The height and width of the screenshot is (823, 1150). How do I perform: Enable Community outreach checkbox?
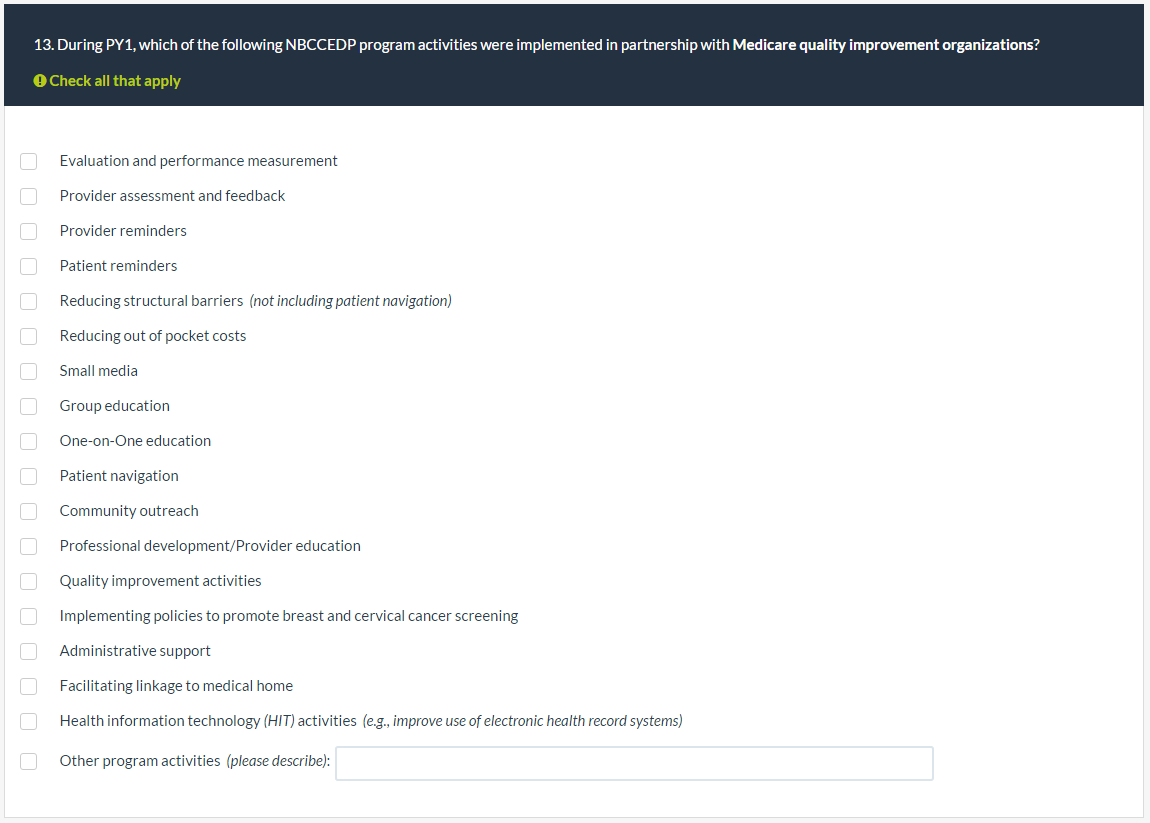pos(29,511)
